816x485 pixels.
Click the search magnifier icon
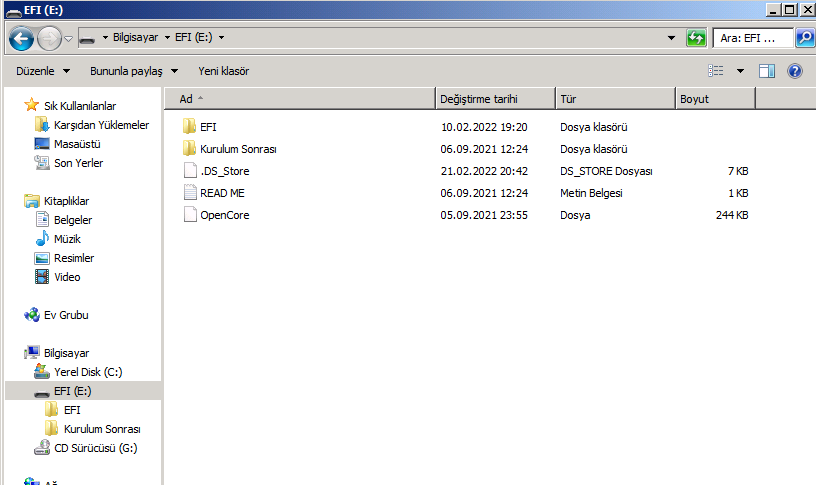[x=805, y=38]
